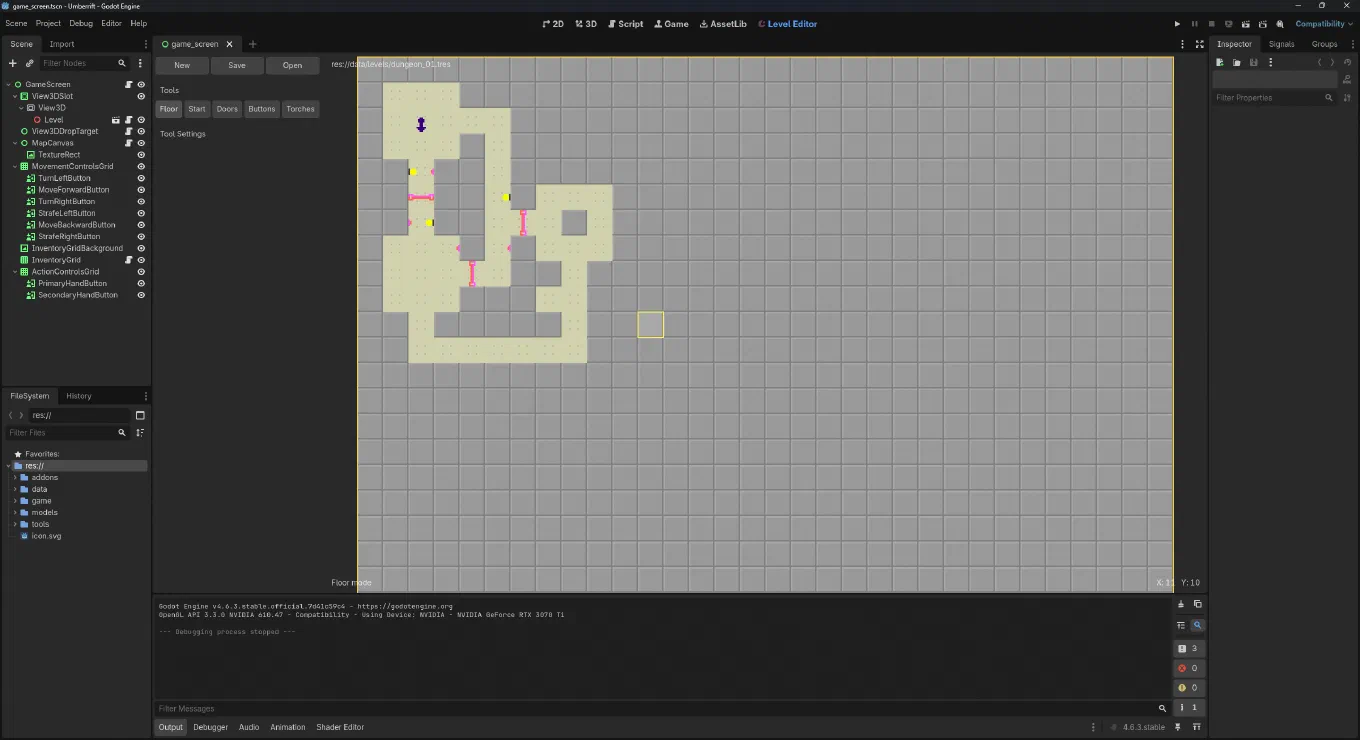Click the Save level button
The width and height of the screenshot is (1360, 740).
click(x=237, y=65)
